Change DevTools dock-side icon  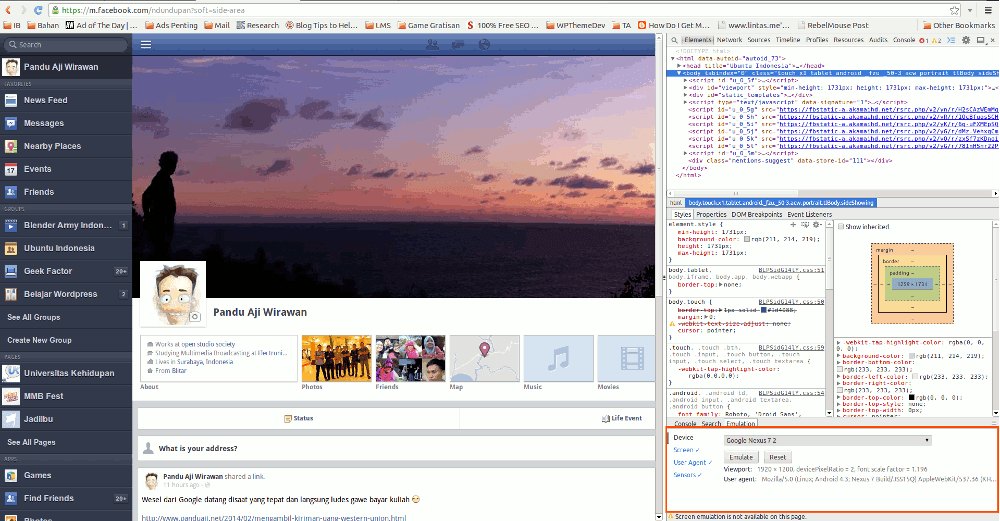point(980,40)
